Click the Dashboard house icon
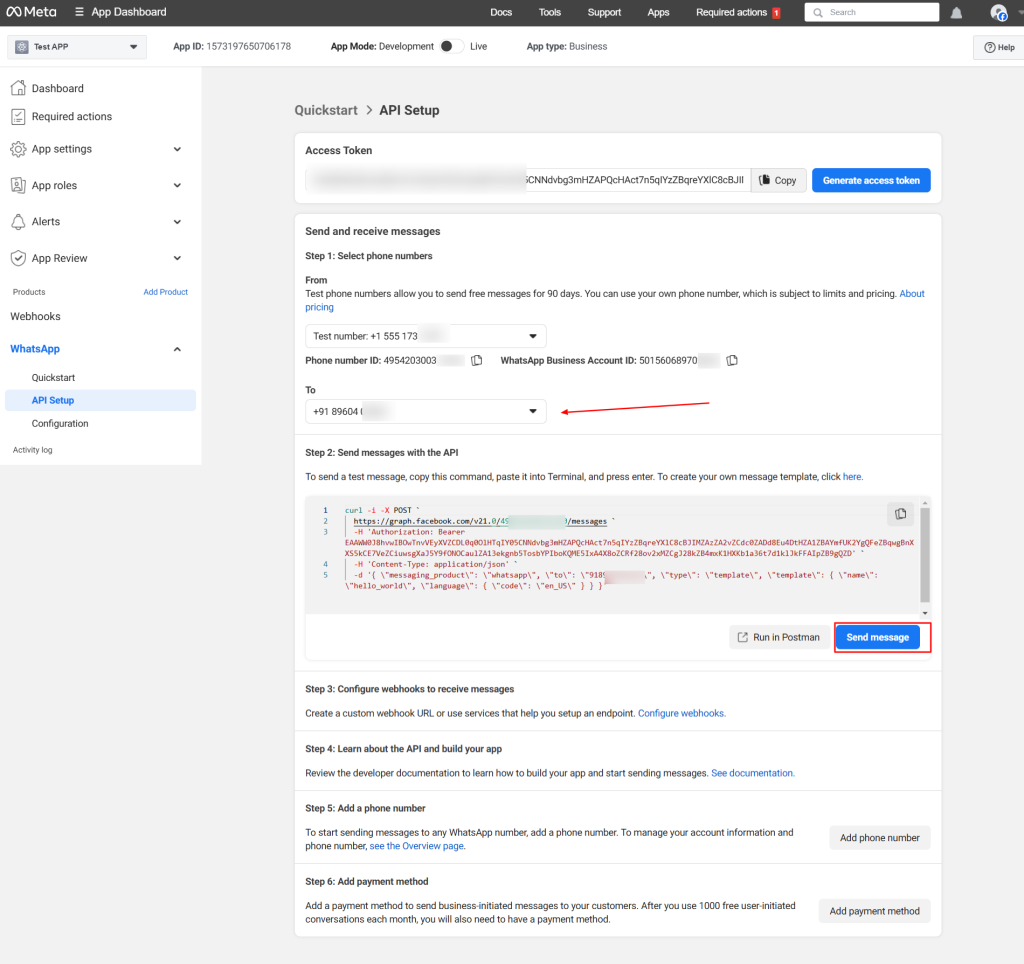This screenshot has height=964, width=1024. coord(18,88)
